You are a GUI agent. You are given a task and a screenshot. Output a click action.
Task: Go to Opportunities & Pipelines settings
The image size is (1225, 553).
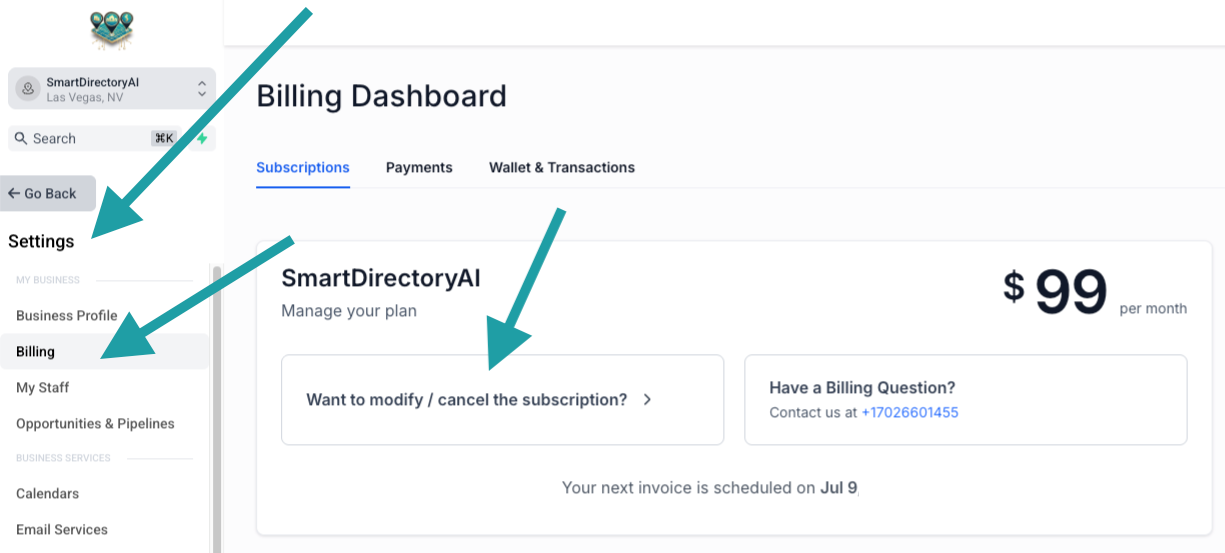click(95, 423)
